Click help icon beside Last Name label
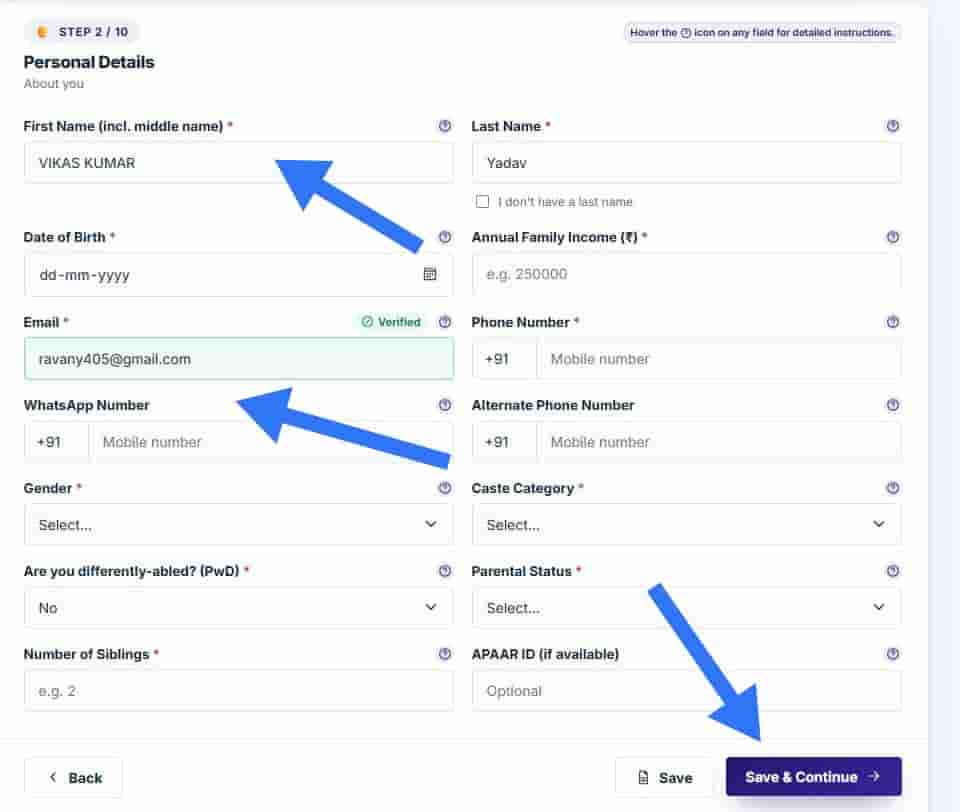Screen dimensions: 960x812 tap(893, 126)
